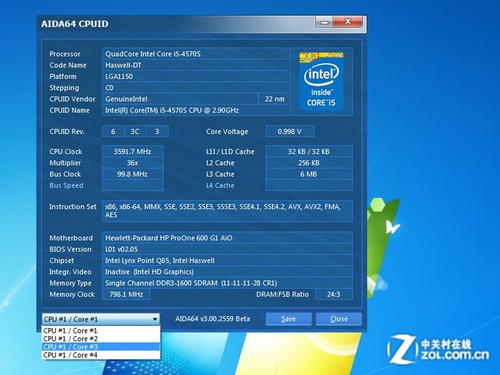Viewport: 500px width, 375px height.
Task: Minimize the AIDA64 CPUID window
Action: coord(324,22)
